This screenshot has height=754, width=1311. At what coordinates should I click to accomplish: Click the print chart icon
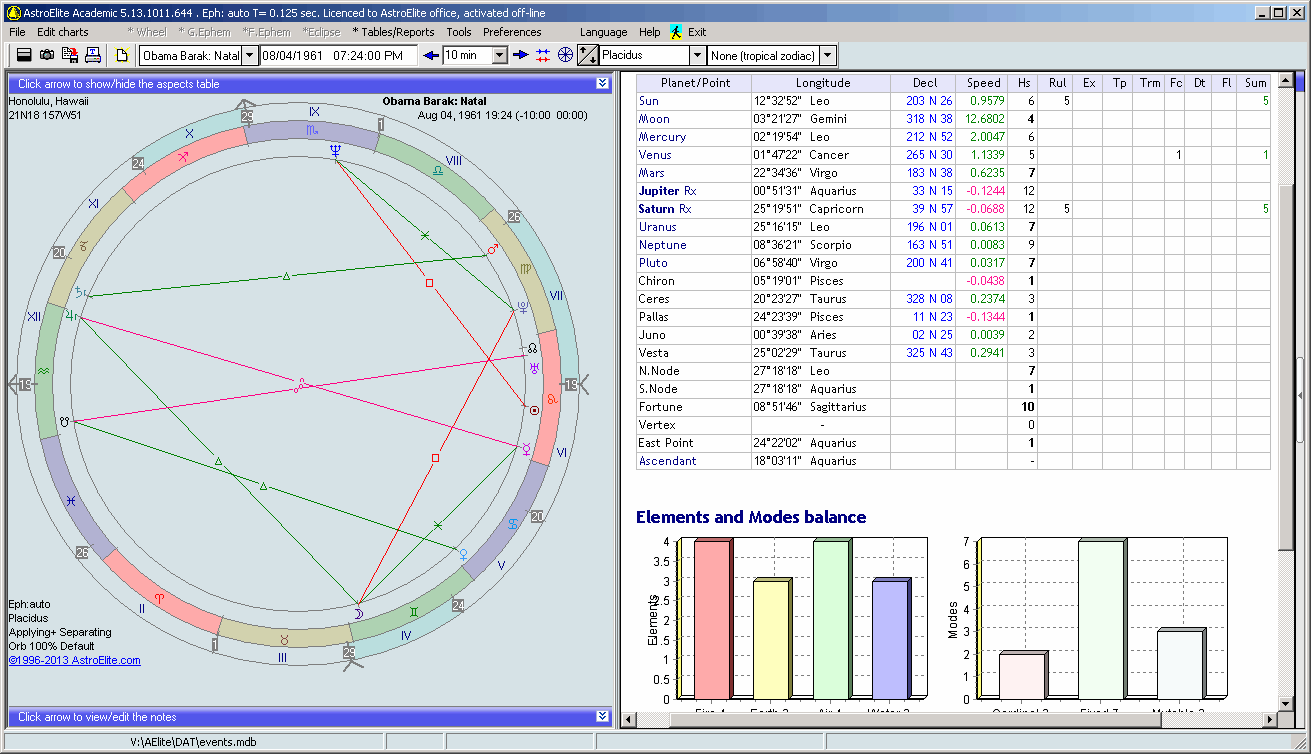coord(93,55)
